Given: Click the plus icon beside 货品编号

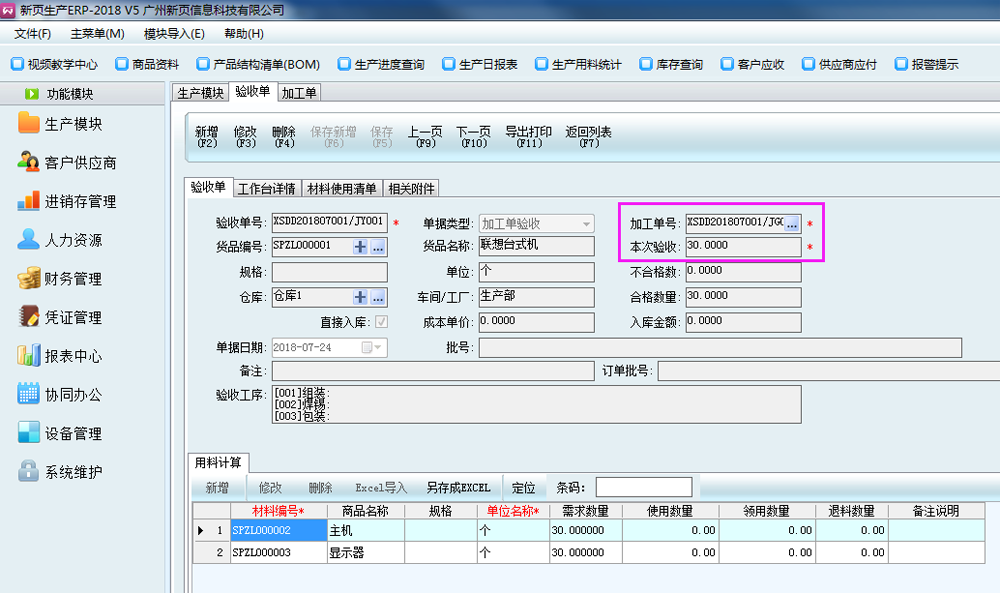Looking at the screenshot, I should coord(360,247).
